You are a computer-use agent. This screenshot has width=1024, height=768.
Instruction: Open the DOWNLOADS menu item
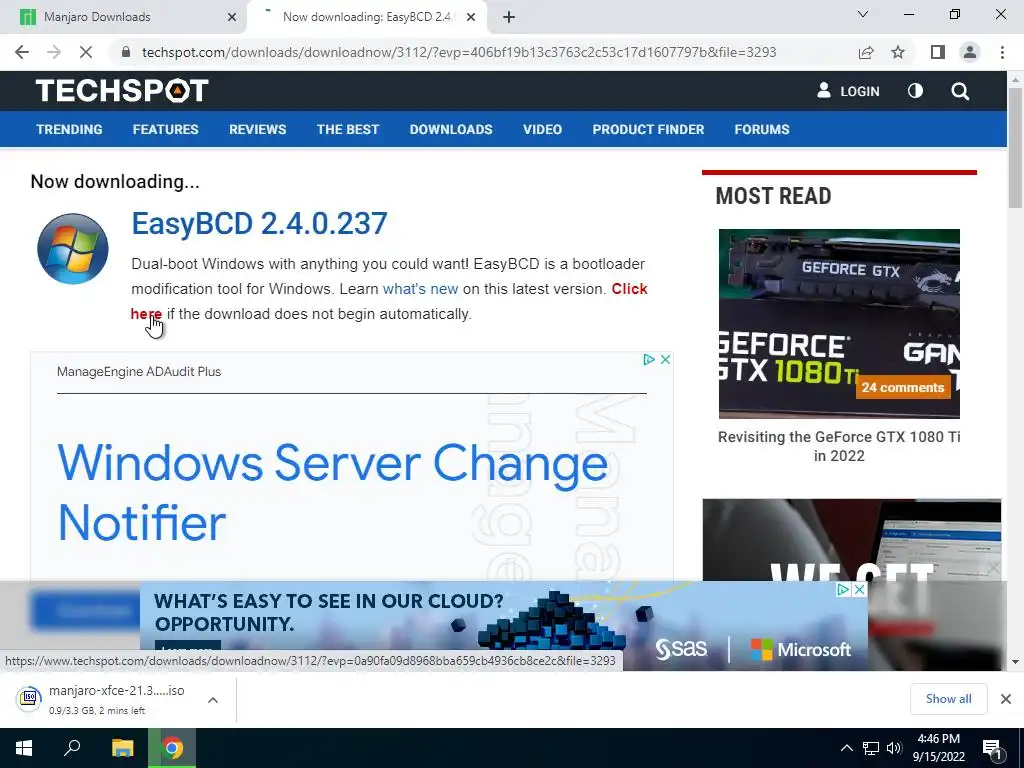click(x=451, y=129)
